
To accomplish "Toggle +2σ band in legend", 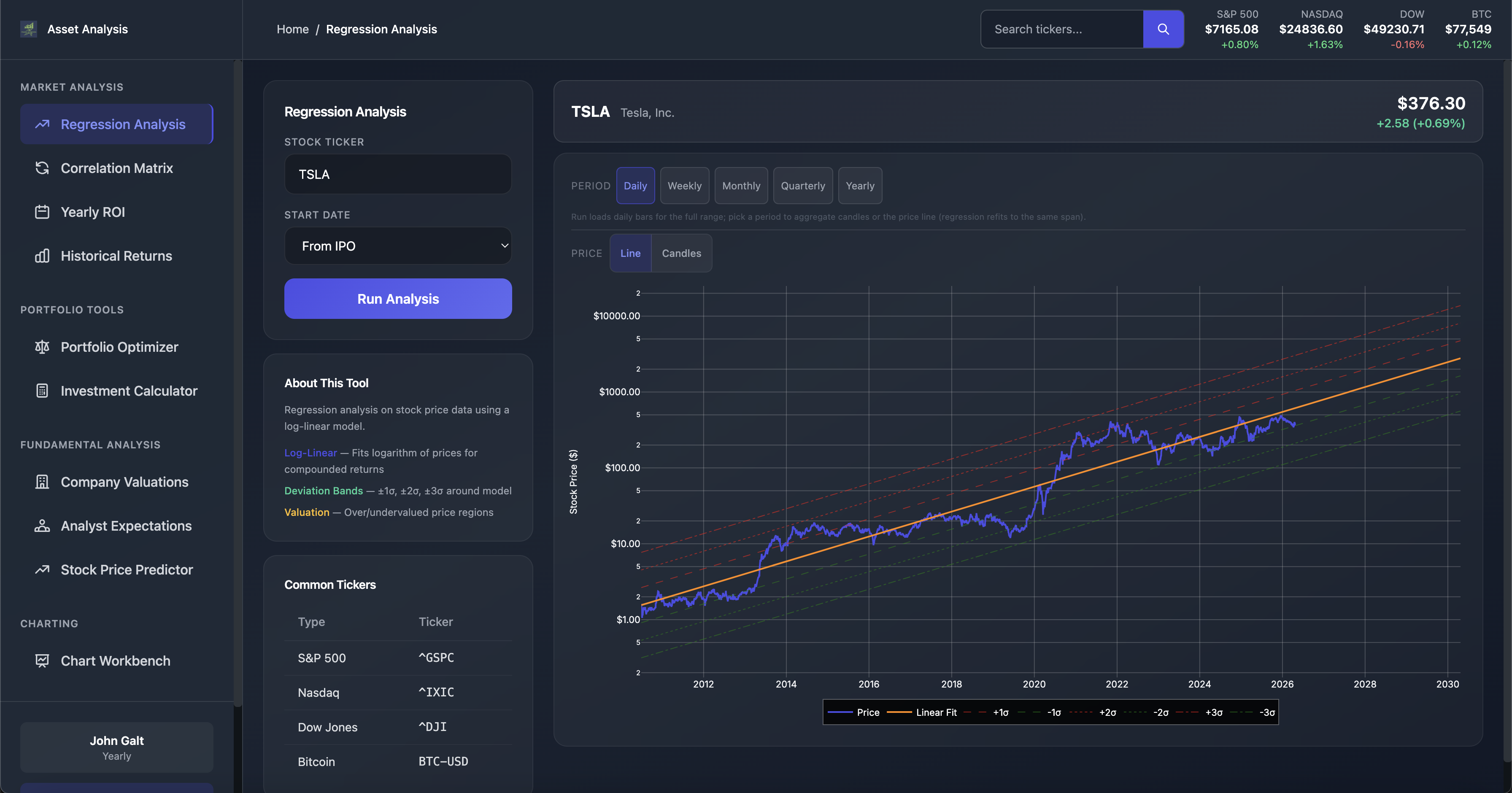I will tap(1093, 712).
